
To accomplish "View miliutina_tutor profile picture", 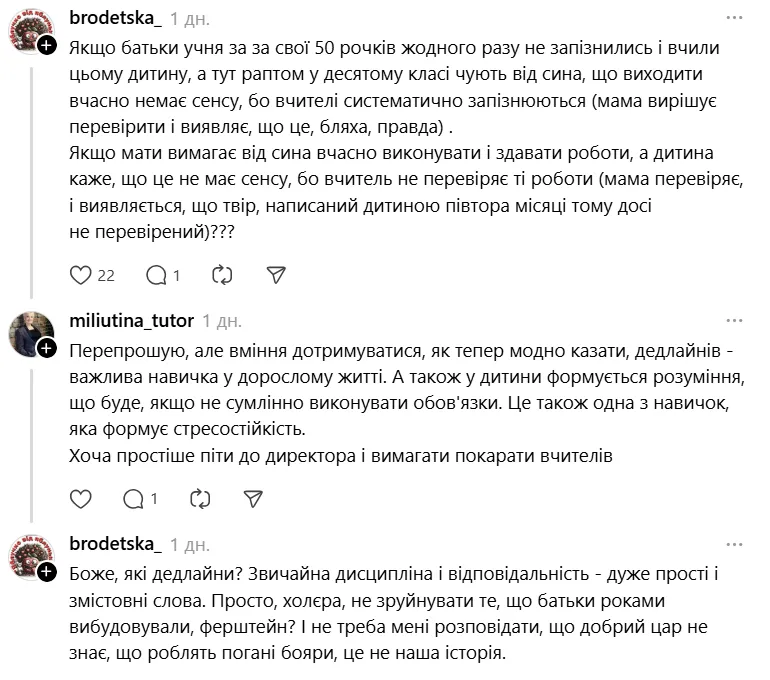I will (30, 333).
